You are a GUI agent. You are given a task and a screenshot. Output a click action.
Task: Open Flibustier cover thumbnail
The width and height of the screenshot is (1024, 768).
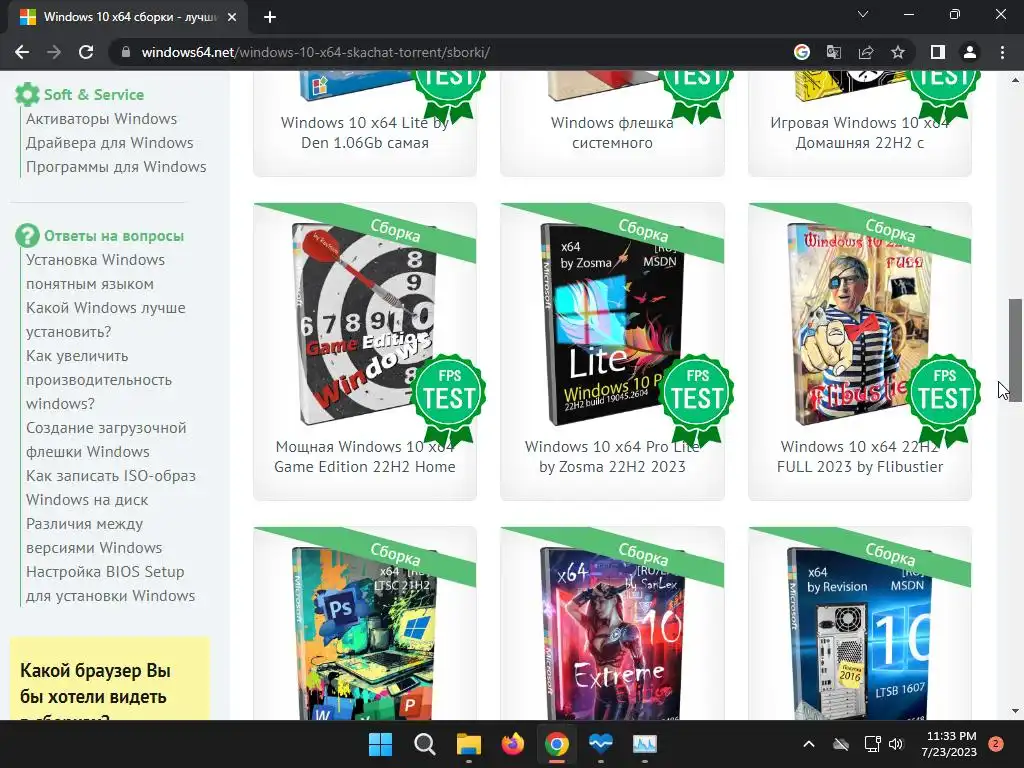[x=859, y=324]
